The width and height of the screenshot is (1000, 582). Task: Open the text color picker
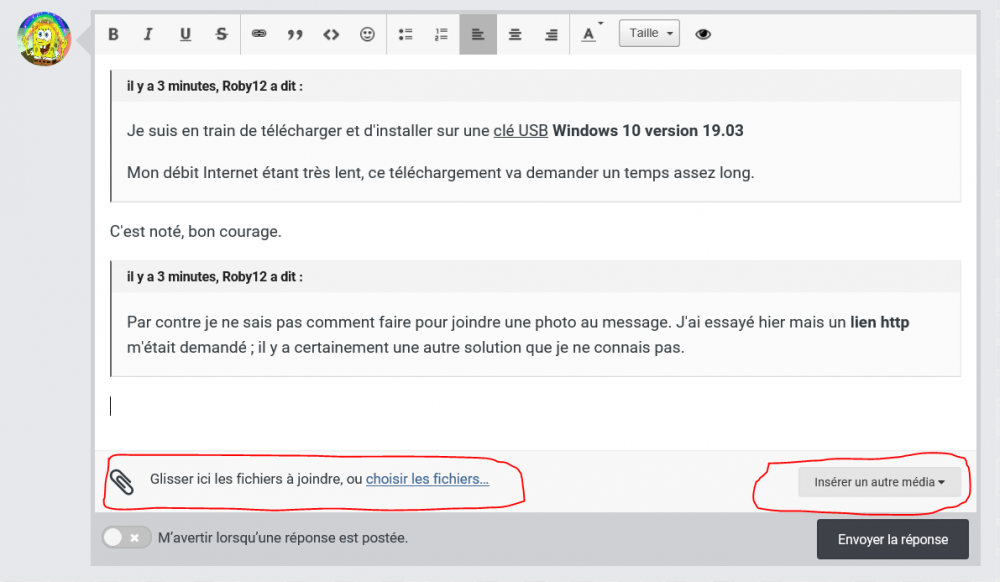[590, 34]
